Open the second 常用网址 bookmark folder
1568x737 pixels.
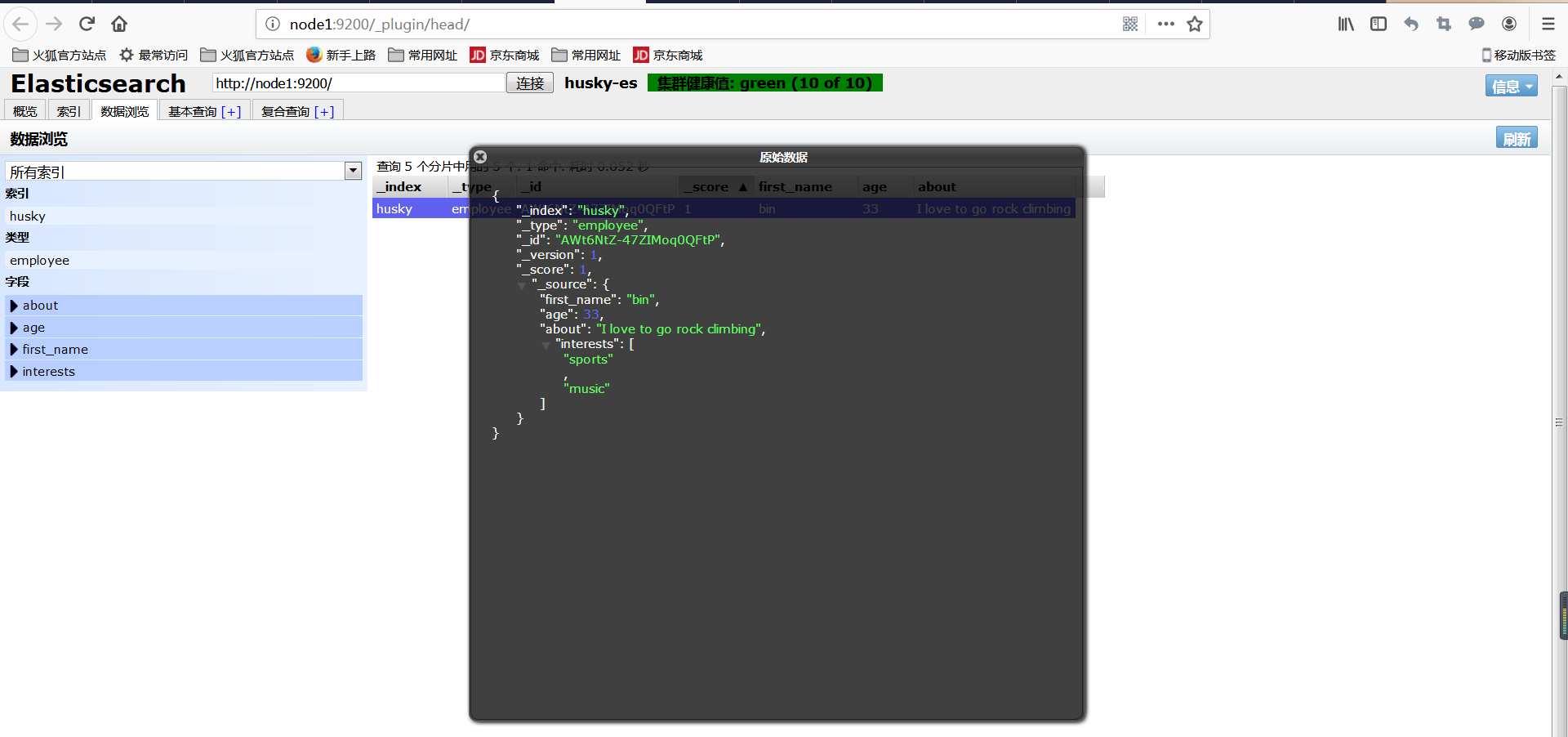point(586,55)
